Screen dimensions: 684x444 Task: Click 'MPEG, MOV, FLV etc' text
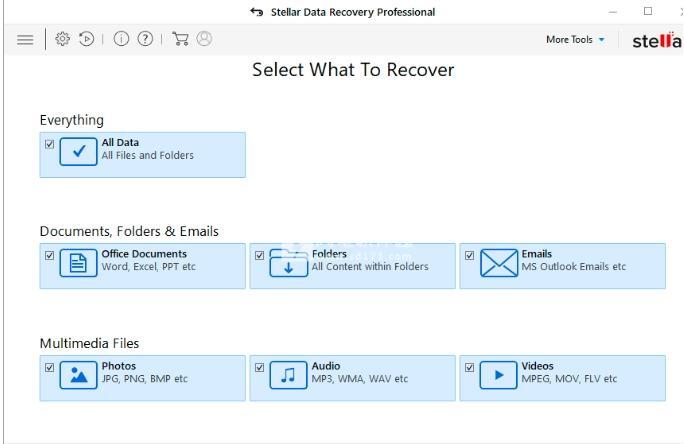pyautogui.click(x=569, y=379)
